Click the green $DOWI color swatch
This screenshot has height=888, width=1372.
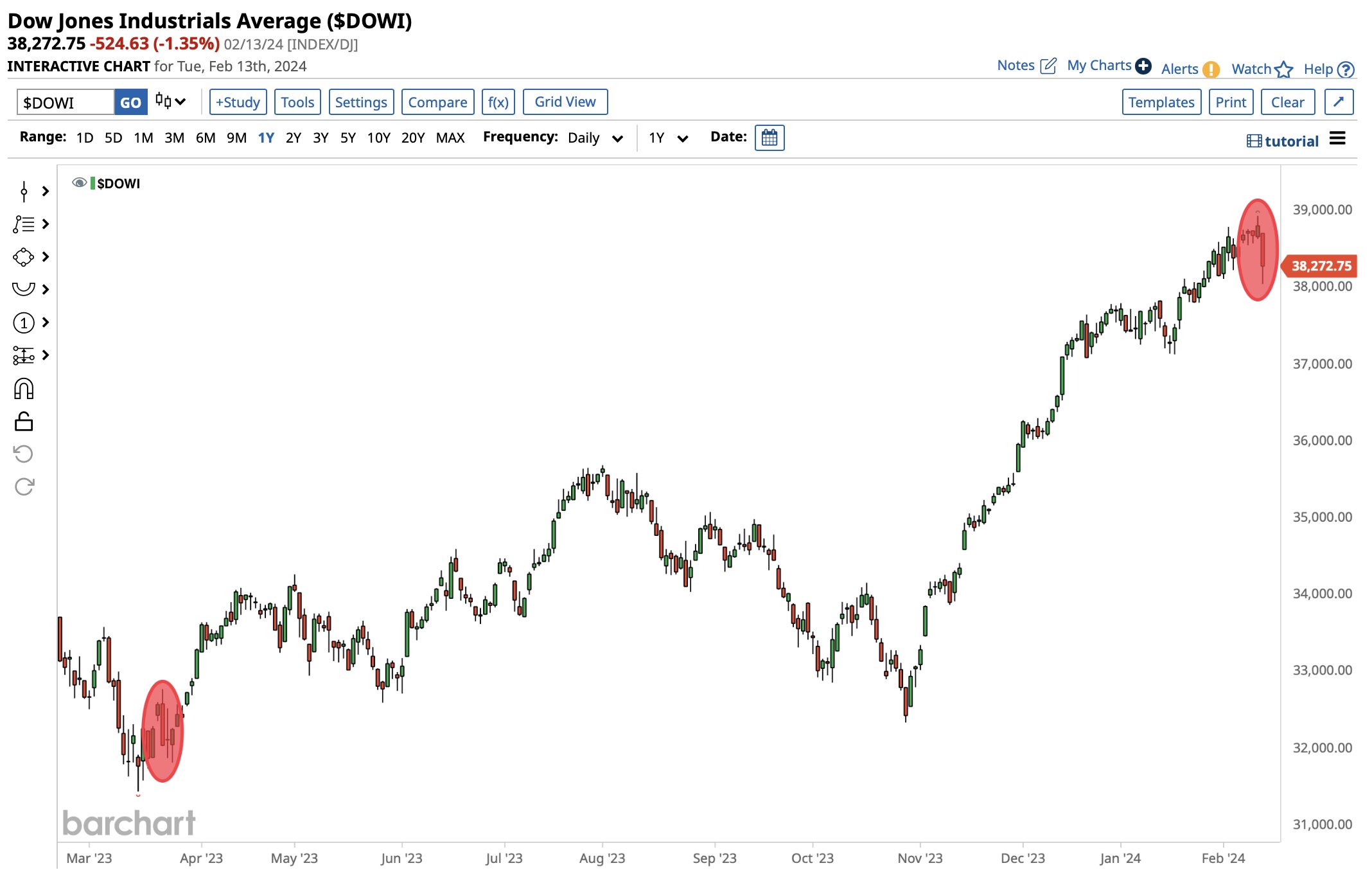pyautogui.click(x=92, y=184)
